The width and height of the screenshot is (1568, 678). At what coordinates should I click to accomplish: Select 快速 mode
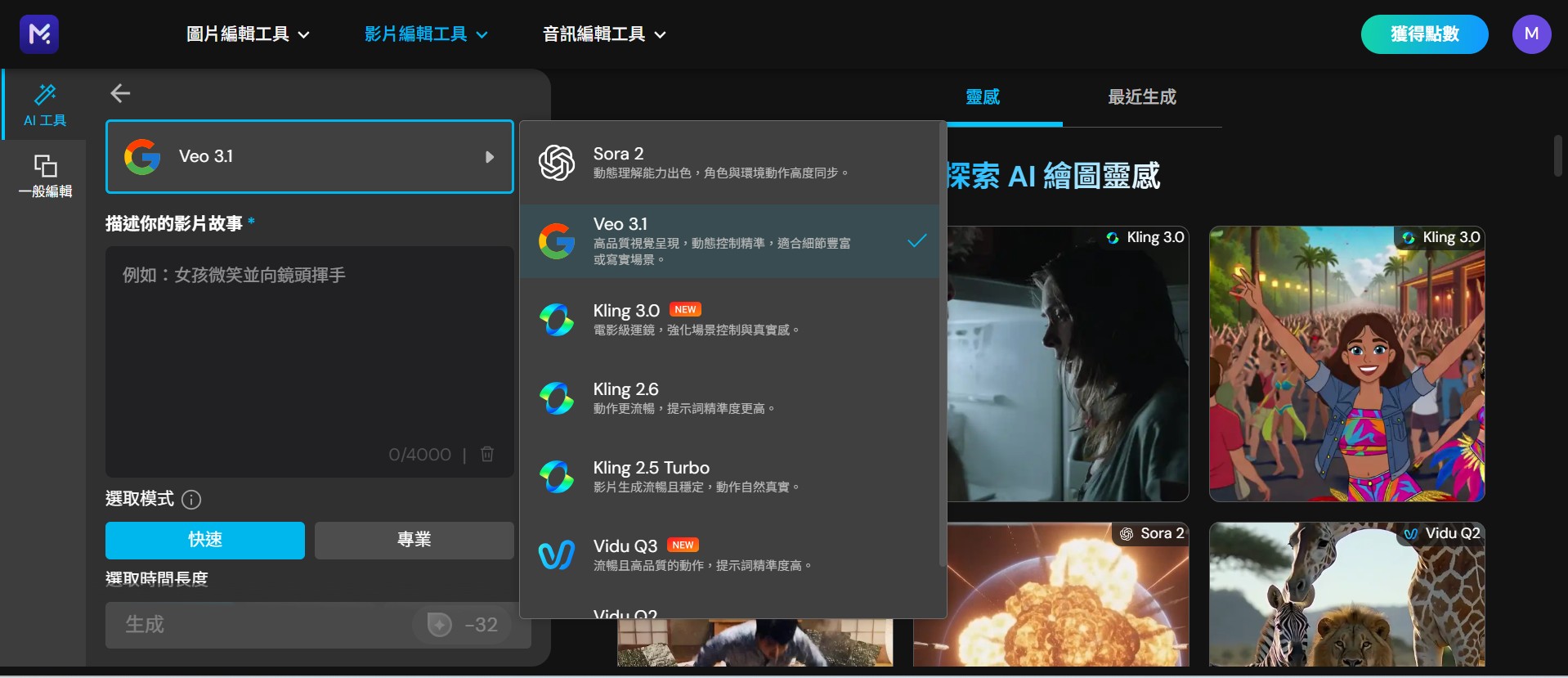pyautogui.click(x=205, y=540)
